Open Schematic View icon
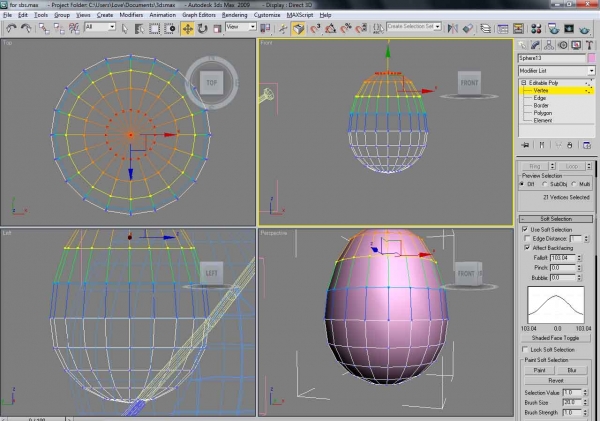Screen dimensions: 600x421 pyautogui.click(x=518, y=29)
